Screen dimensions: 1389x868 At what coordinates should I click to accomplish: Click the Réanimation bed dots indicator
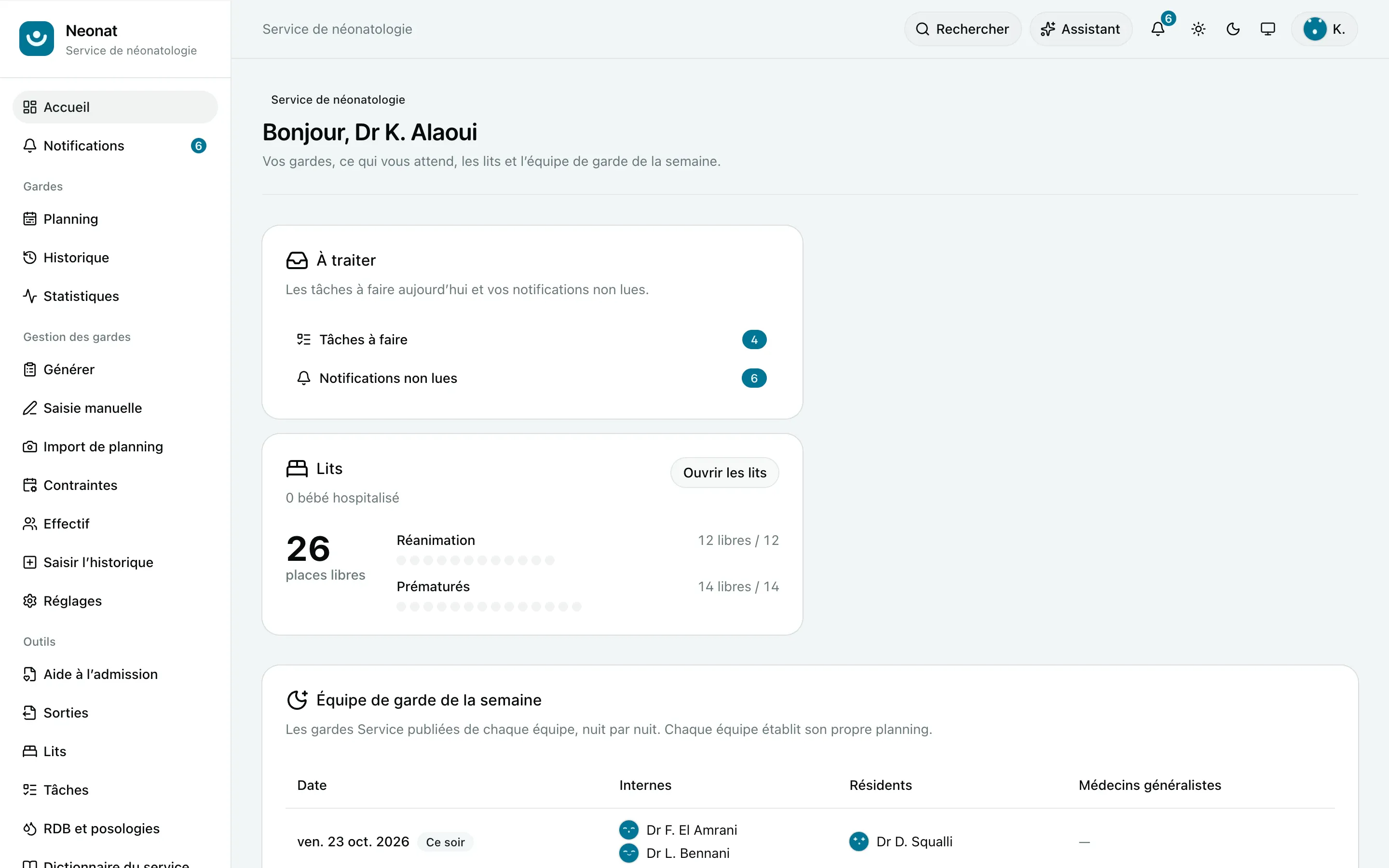pyautogui.click(x=475, y=560)
